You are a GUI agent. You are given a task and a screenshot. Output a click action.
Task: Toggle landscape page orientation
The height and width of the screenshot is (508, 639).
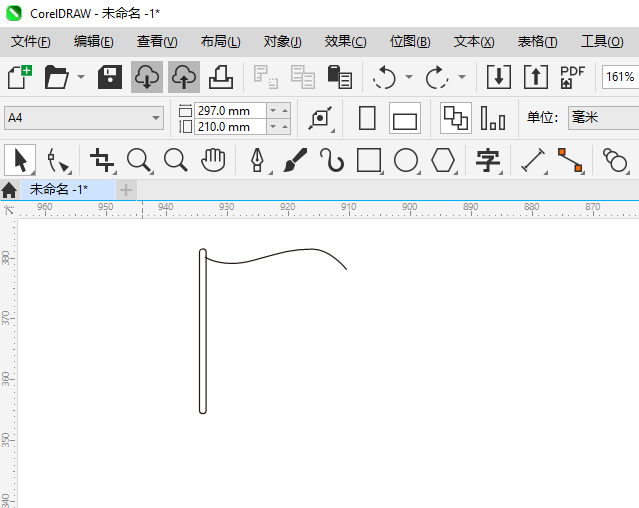click(405, 118)
